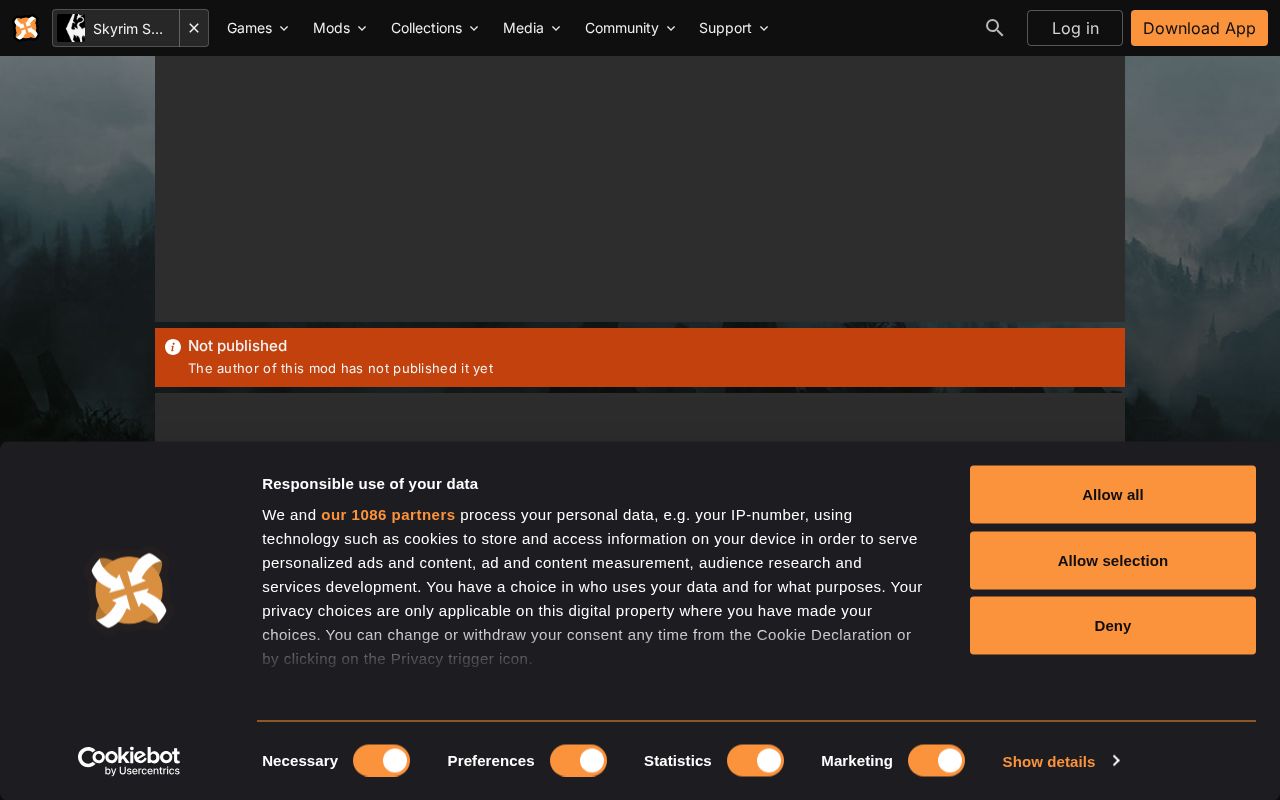Expand the Collections menu
Screen dimensions: 1280x800
pos(435,28)
